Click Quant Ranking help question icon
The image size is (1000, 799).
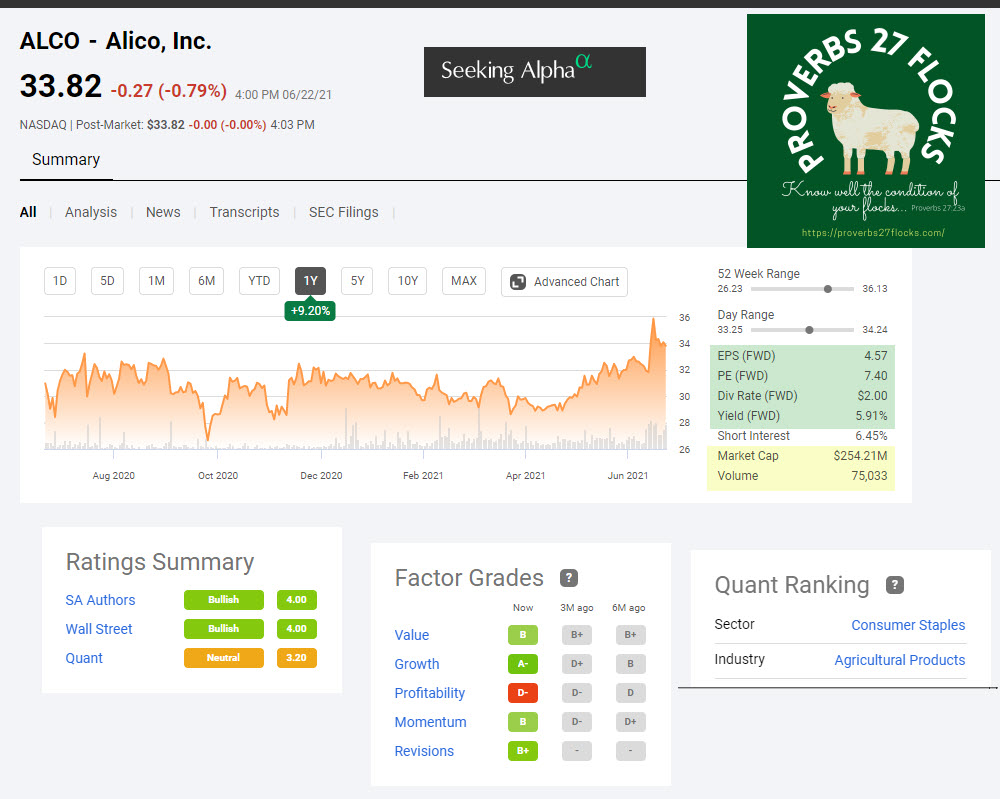tap(895, 585)
